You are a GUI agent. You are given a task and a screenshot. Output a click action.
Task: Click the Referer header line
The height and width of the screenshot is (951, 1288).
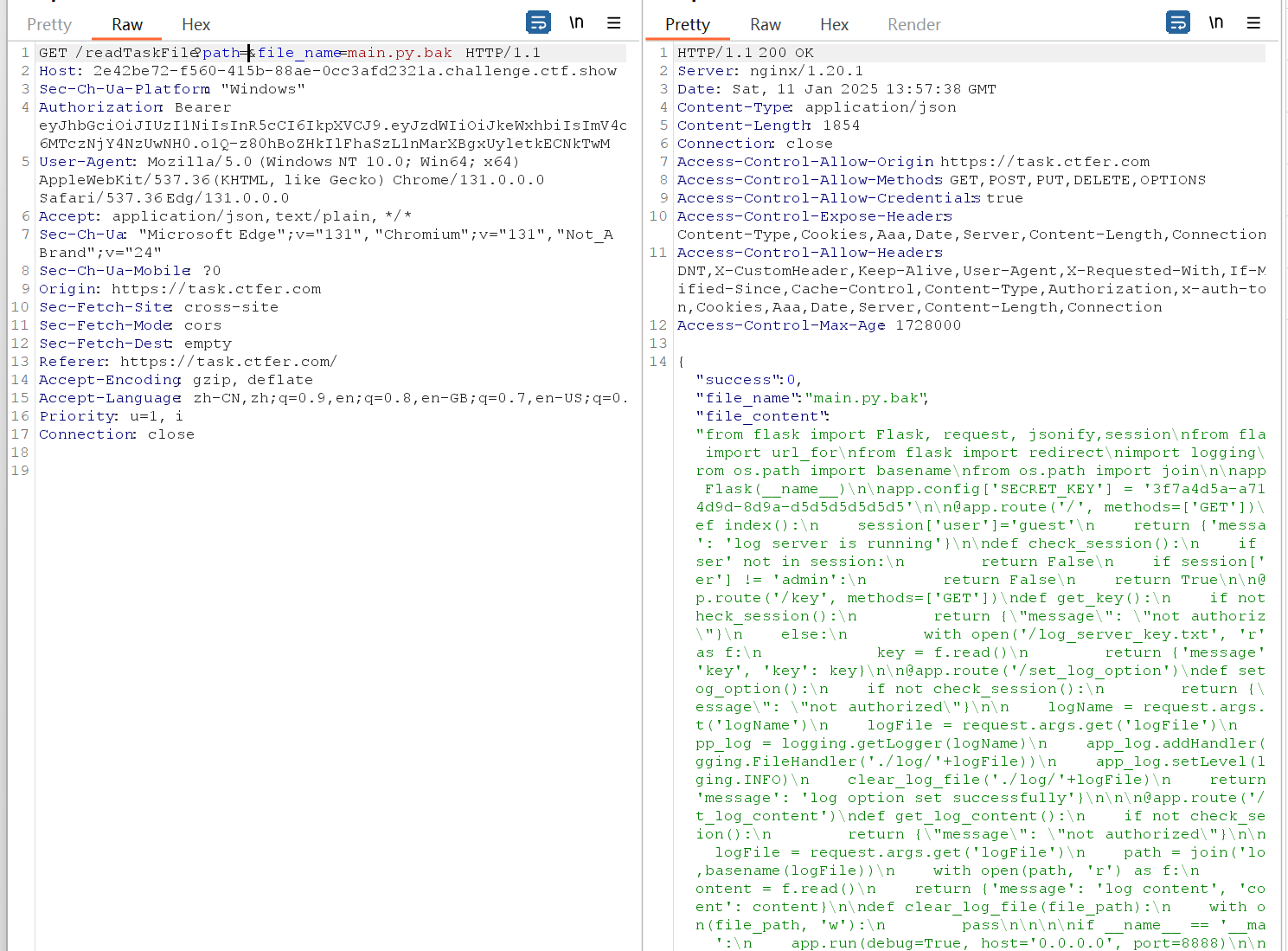188,362
